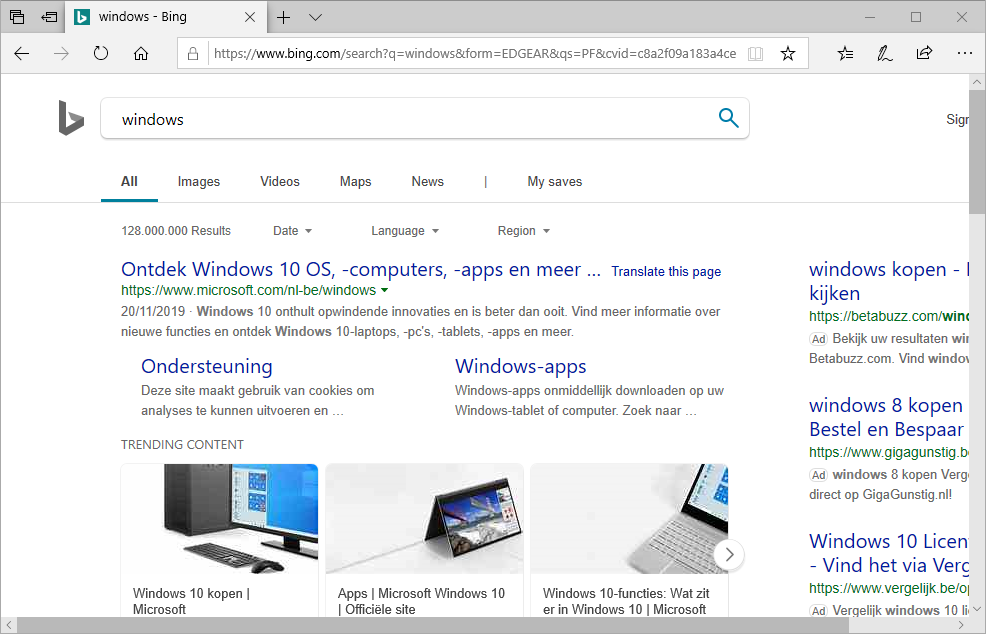Click gigagunstig green URL
986x634 pixels.
[889, 452]
